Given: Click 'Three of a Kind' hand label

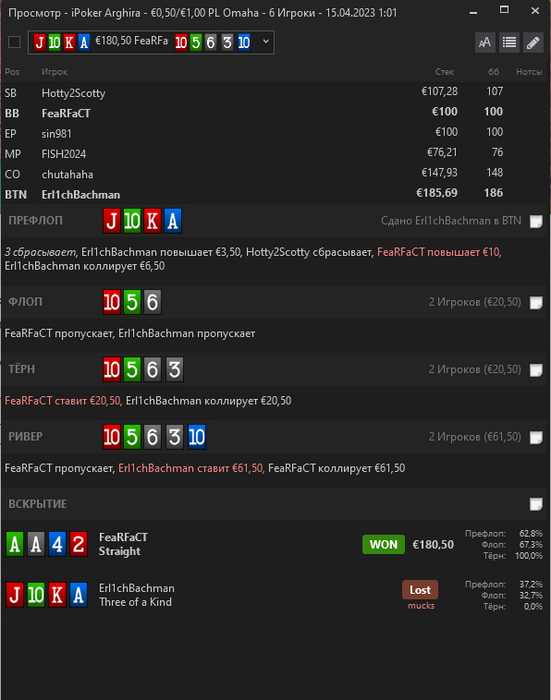Looking at the screenshot, I should (x=135, y=602).
